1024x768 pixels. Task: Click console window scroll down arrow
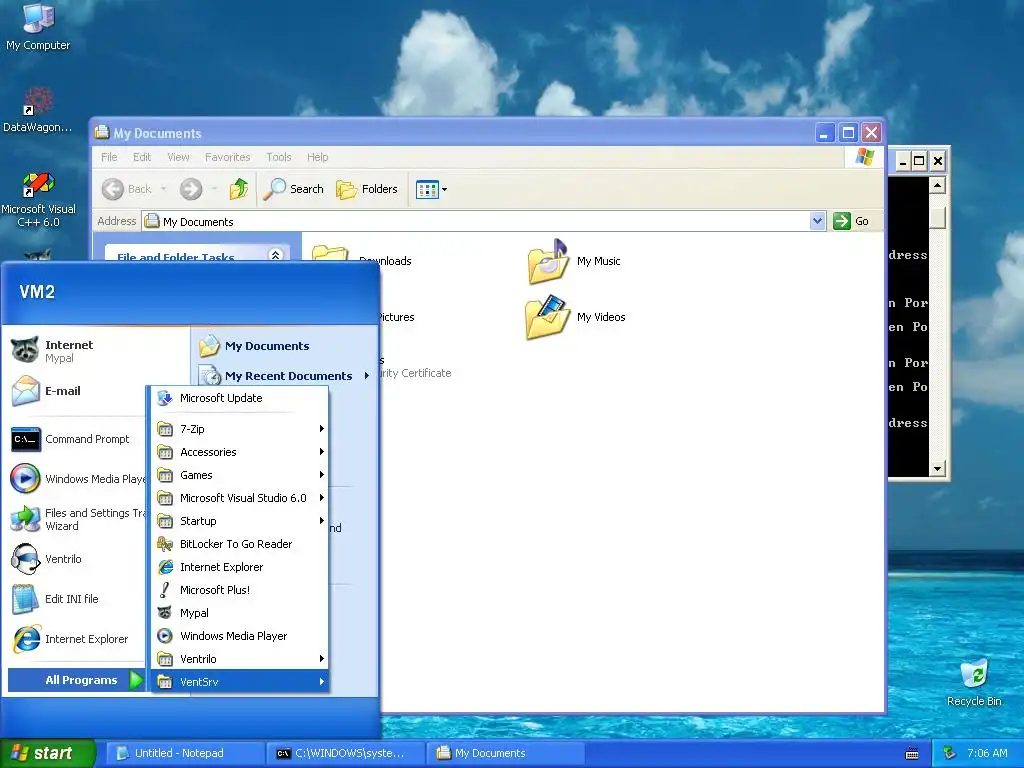pos(937,468)
